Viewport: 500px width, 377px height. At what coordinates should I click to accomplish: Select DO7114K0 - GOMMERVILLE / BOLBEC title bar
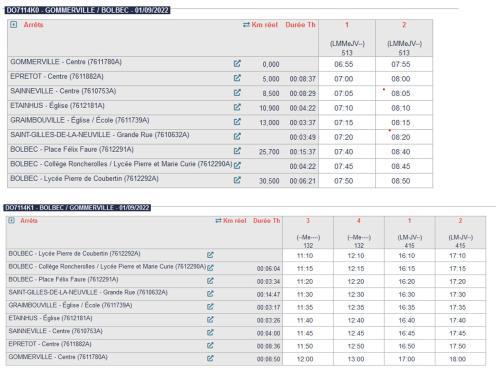click(x=87, y=10)
